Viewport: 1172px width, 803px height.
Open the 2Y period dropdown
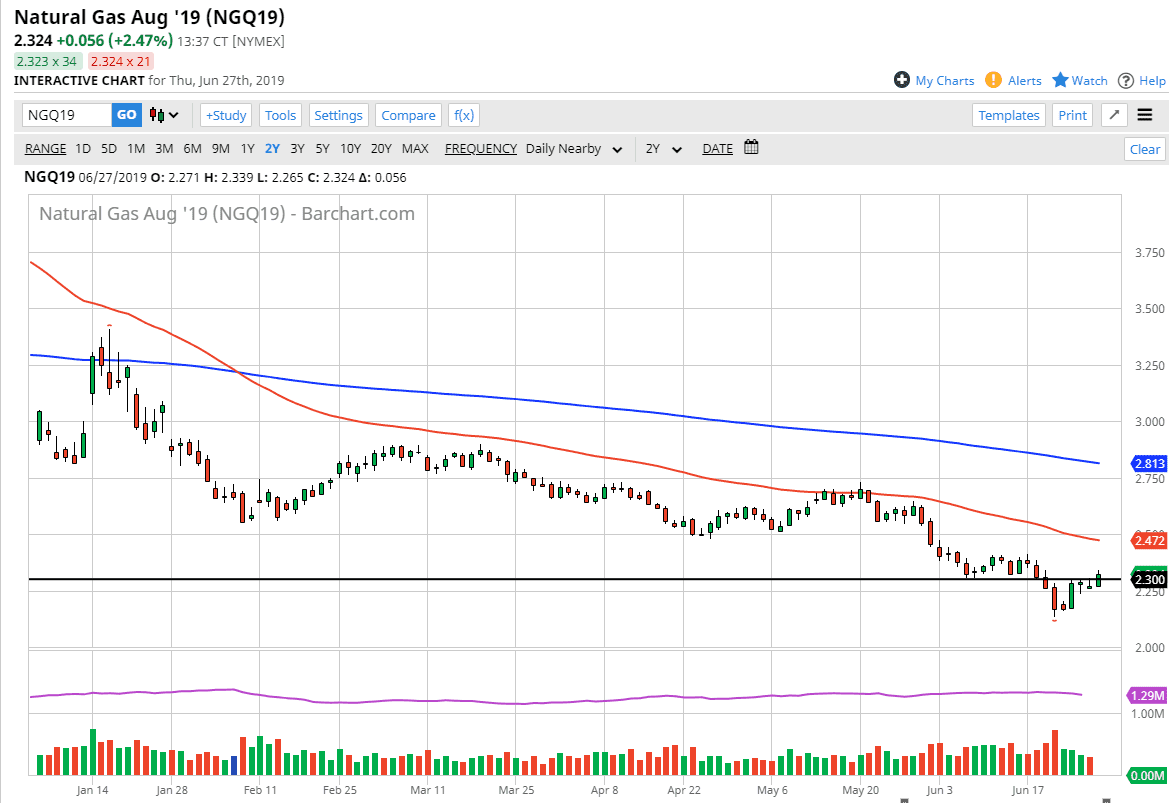(664, 149)
